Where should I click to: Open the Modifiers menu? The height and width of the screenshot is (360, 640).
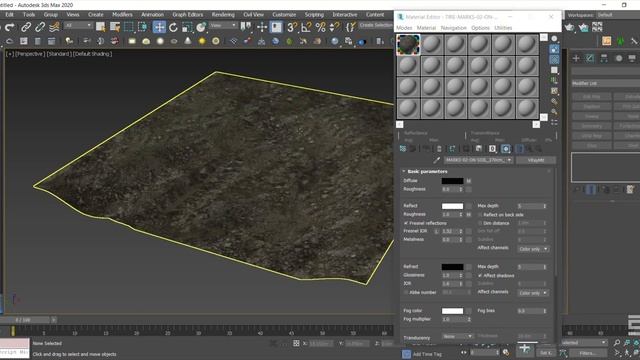122,15
